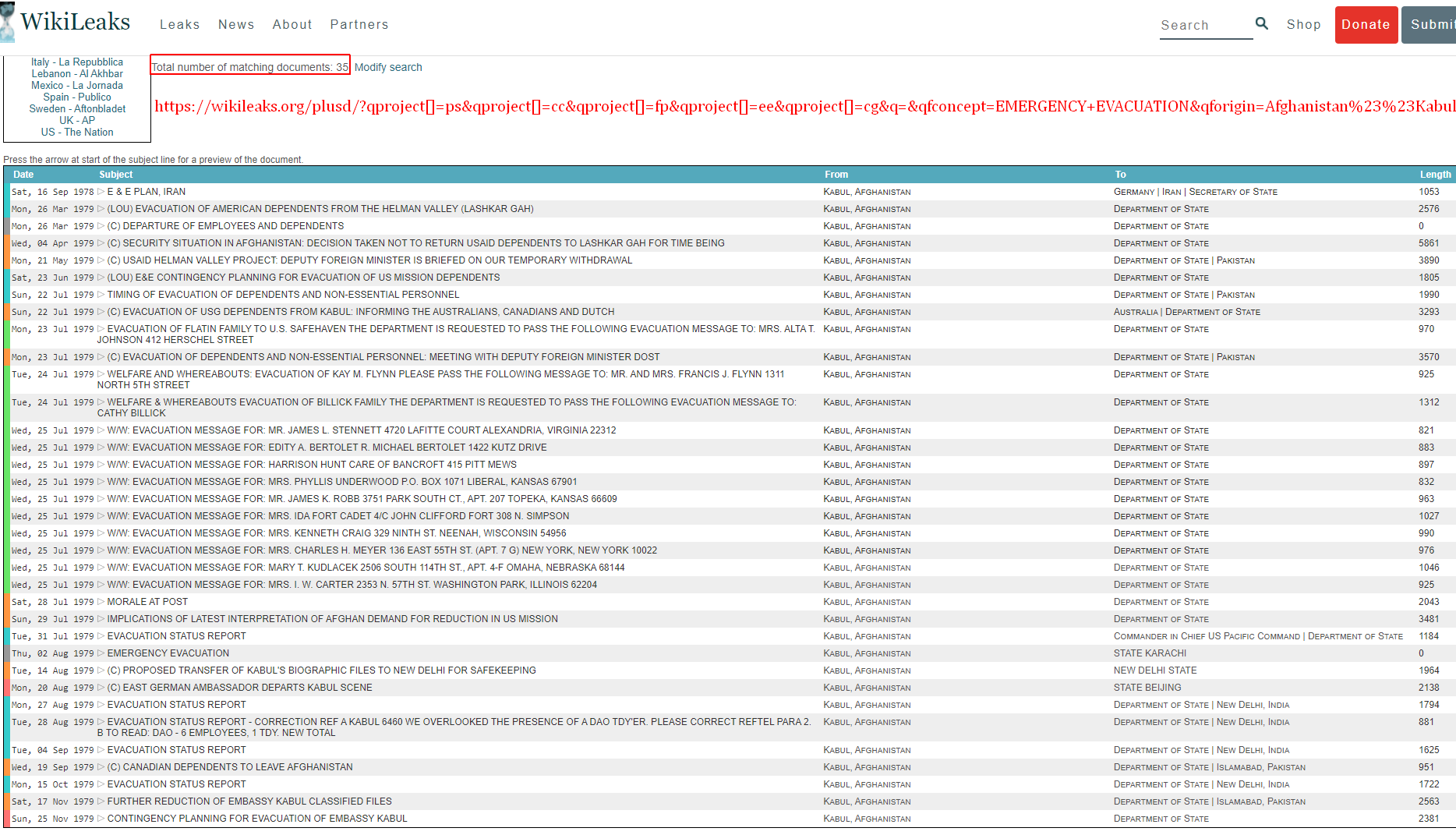Expand preview arrow for CANADIAN DEPENDENTS TO LEAVE AFGHANISTAN

101,767
